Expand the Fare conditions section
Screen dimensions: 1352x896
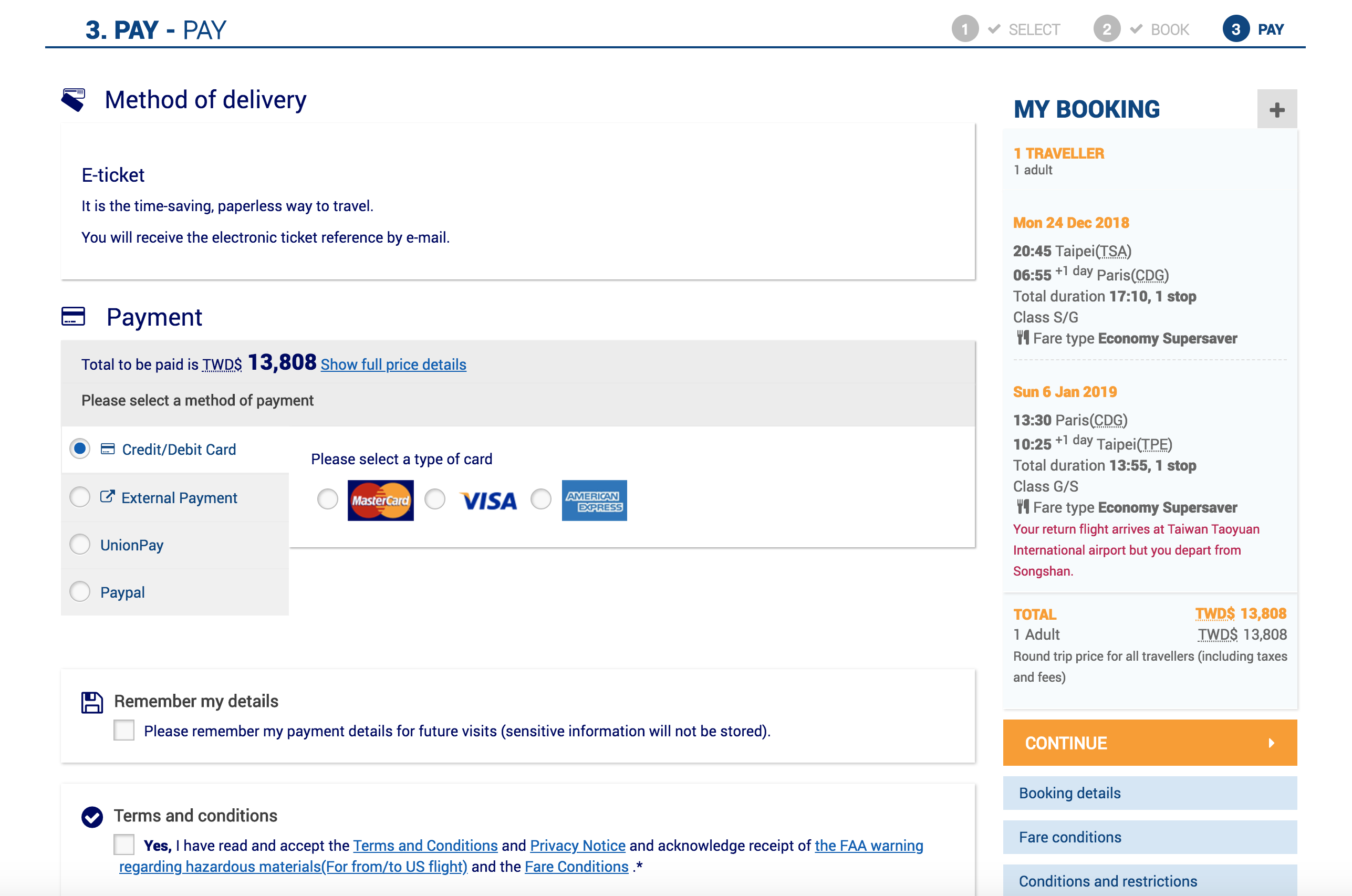pos(1150,837)
